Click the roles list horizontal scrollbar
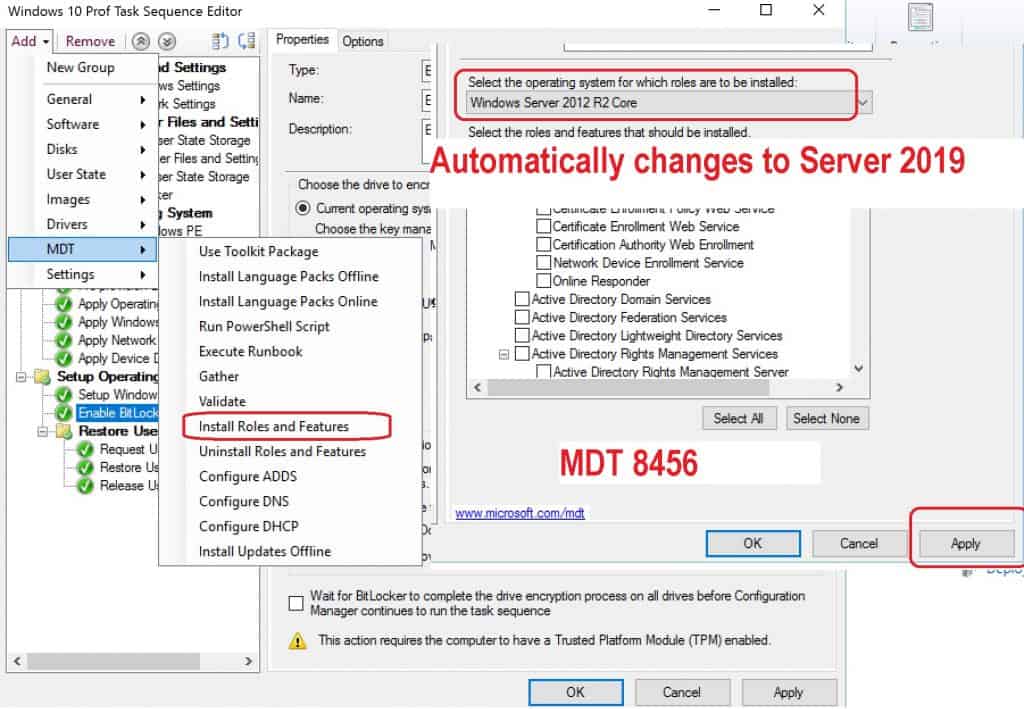The width and height of the screenshot is (1024, 709). click(628, 388)
